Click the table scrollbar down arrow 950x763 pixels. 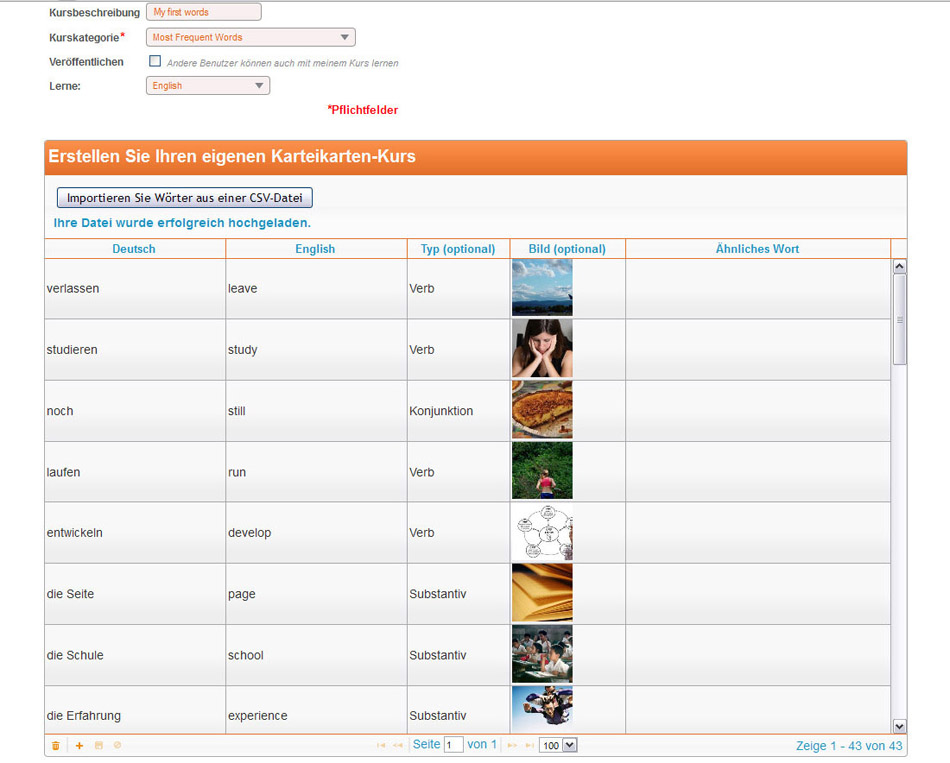[x=899, y=726]
